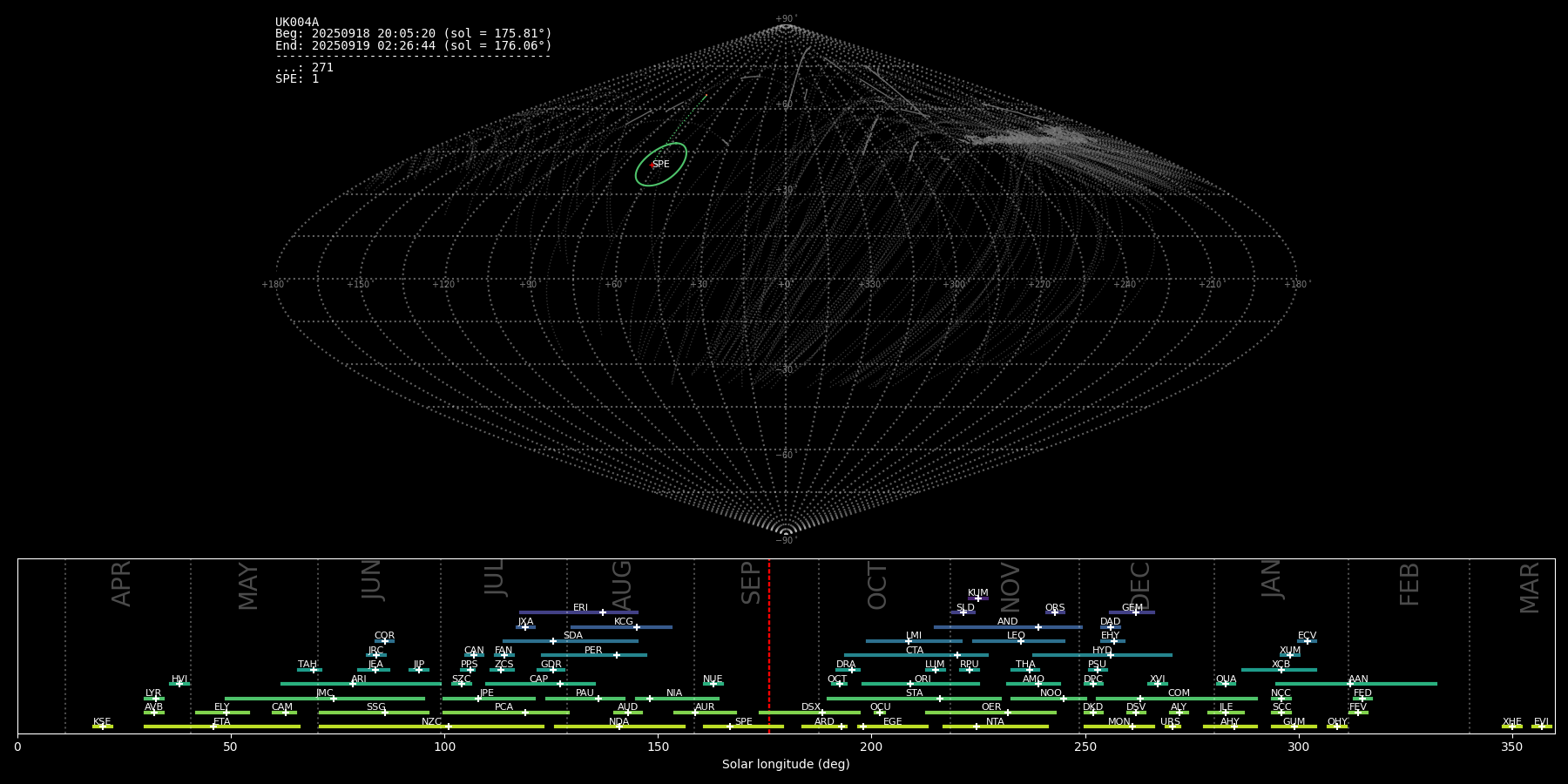Click the SPE radiant label on sky map
This screenshot has width=1568, height=784.
(x=661, y=165)
